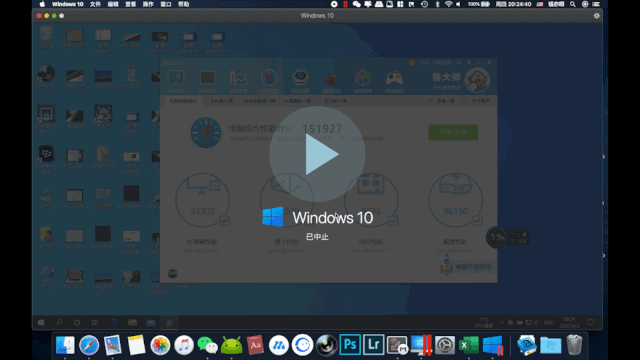Click the Windows 10 VM Dock icon
This screenshot has width=640, height=360.
tap(493, 345)
